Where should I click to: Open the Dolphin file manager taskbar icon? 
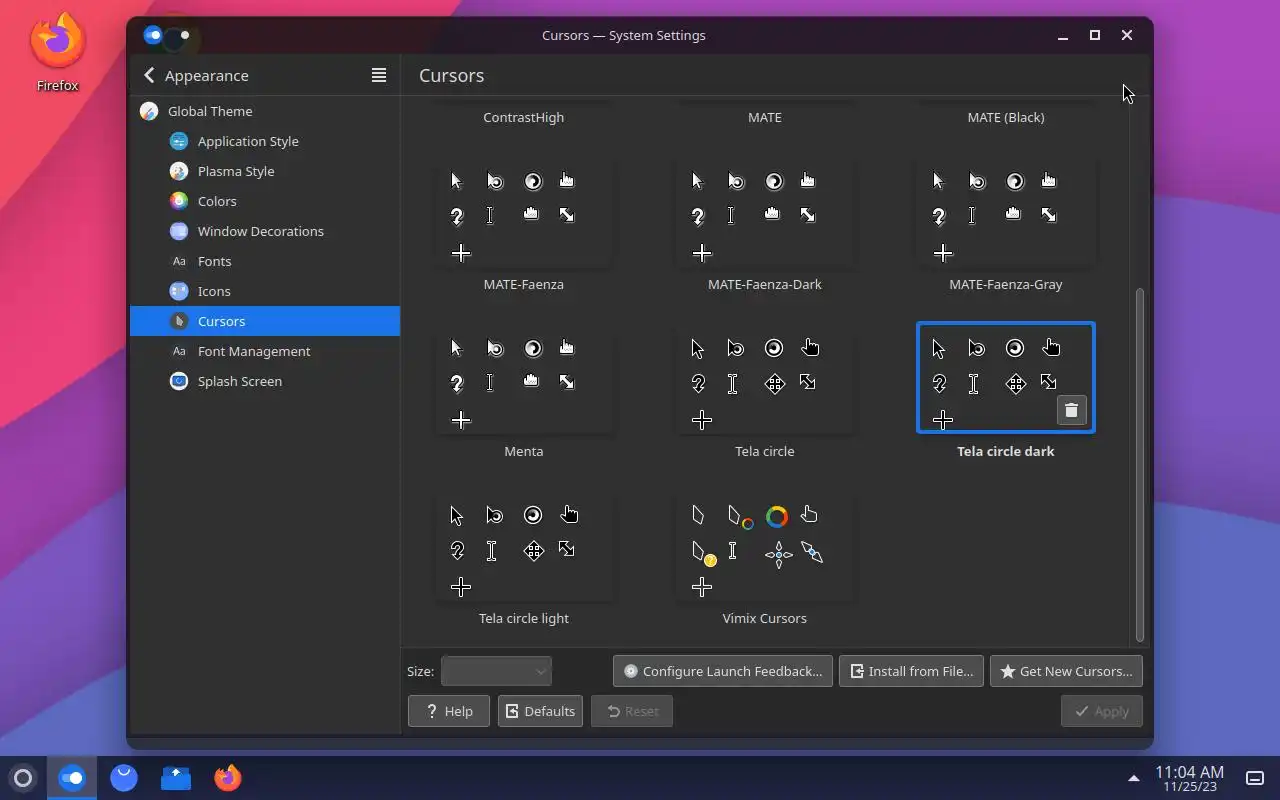(176, 777)
